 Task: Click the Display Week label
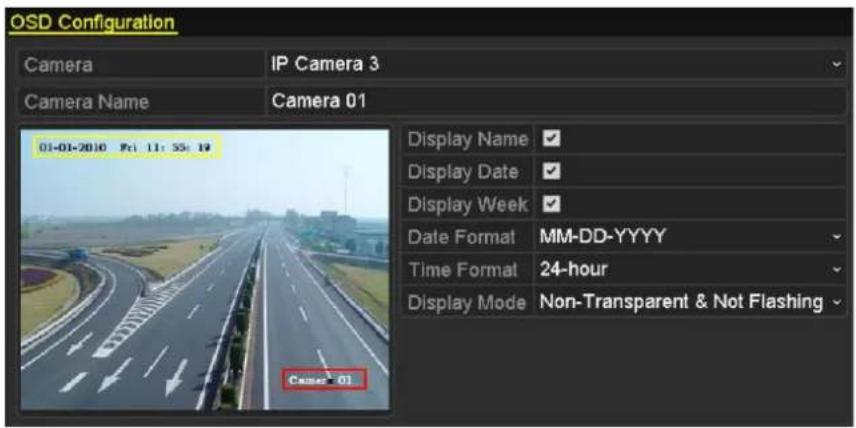click(468, 205)
